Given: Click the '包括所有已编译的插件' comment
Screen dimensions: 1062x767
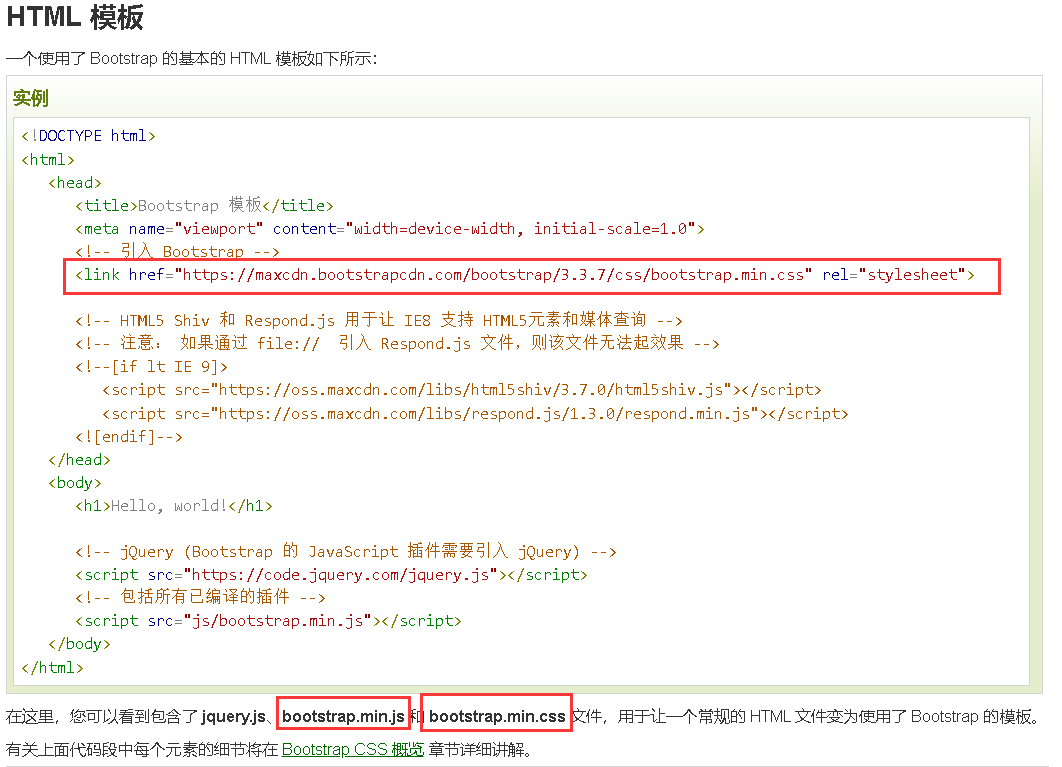Looking at the screenshot, I should tap(200, 597).
